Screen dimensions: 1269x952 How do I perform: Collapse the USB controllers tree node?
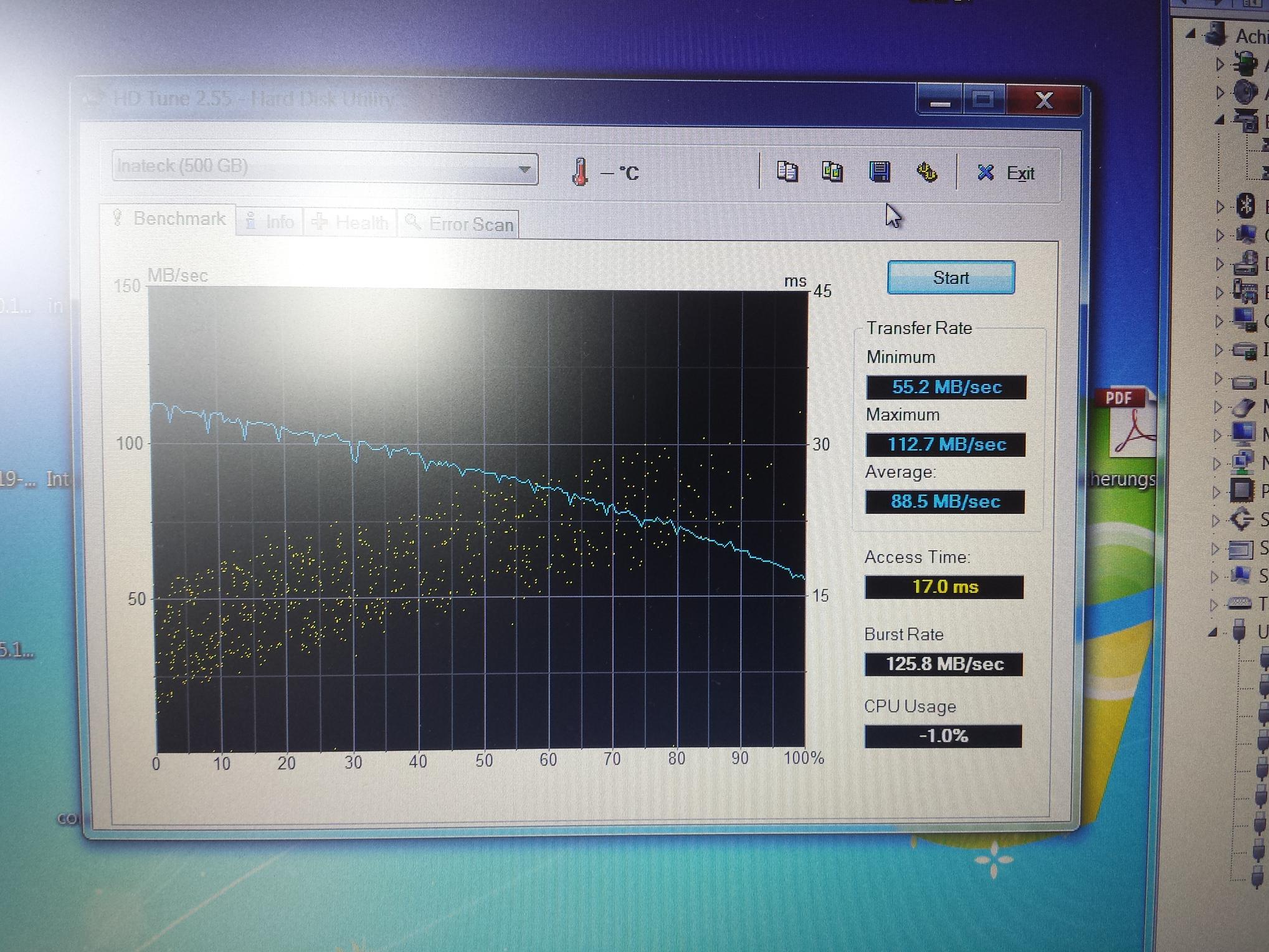(x=1212, y=633)
